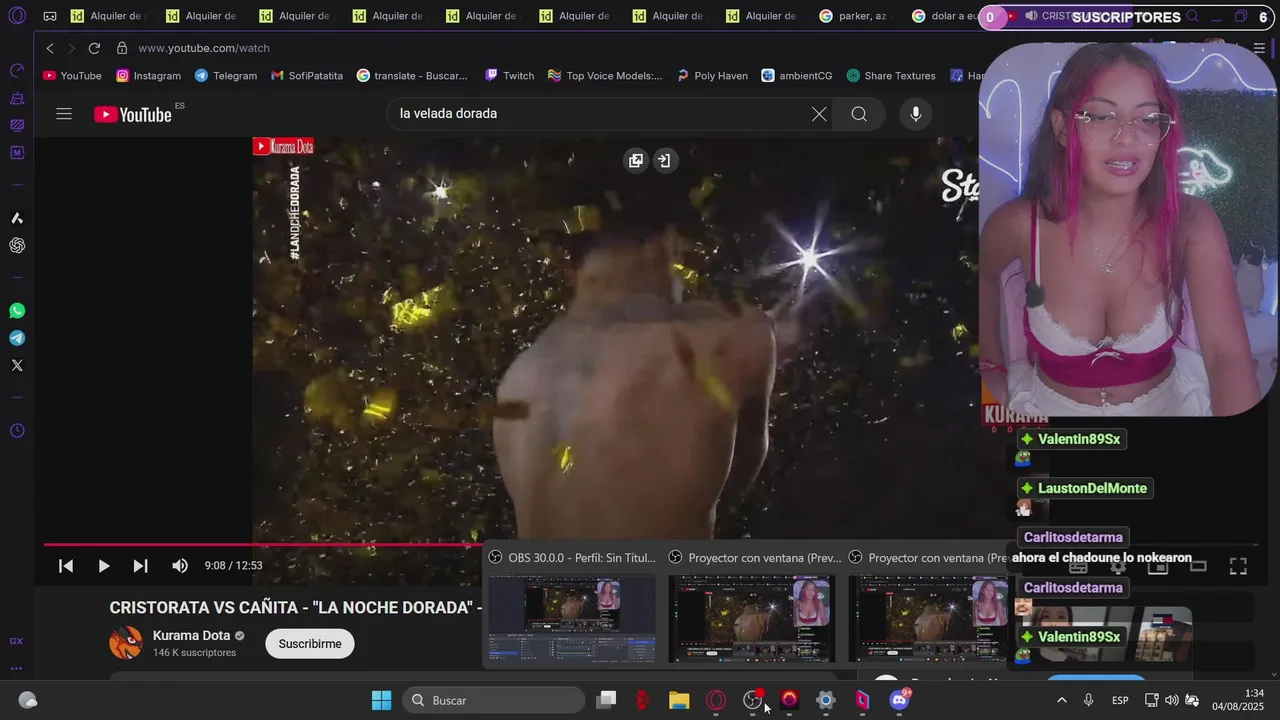
Task: View site security lock information
Action: pyautogui.click(x=122, y=48)
